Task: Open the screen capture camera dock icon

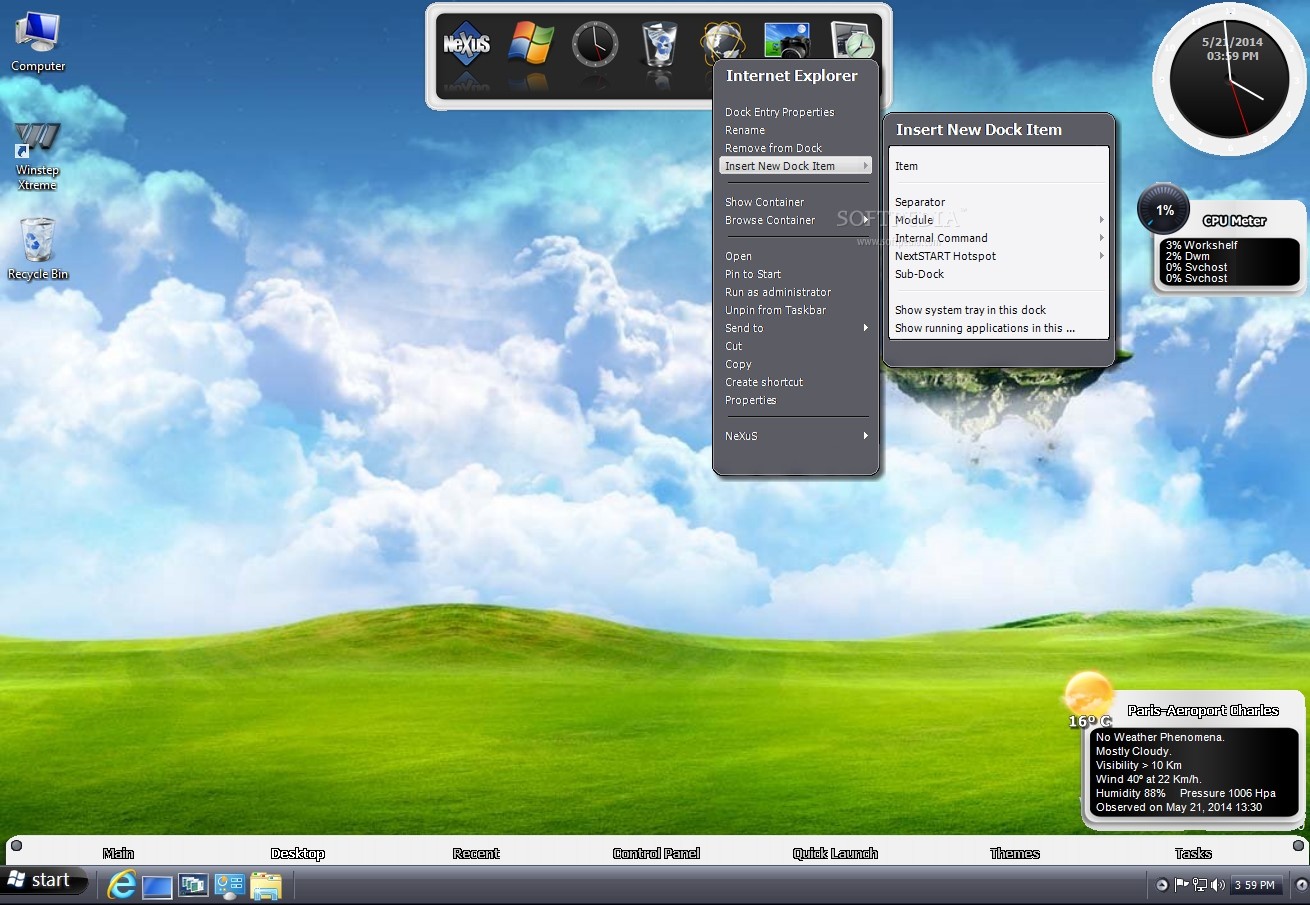Action: [x=787, y=41]
